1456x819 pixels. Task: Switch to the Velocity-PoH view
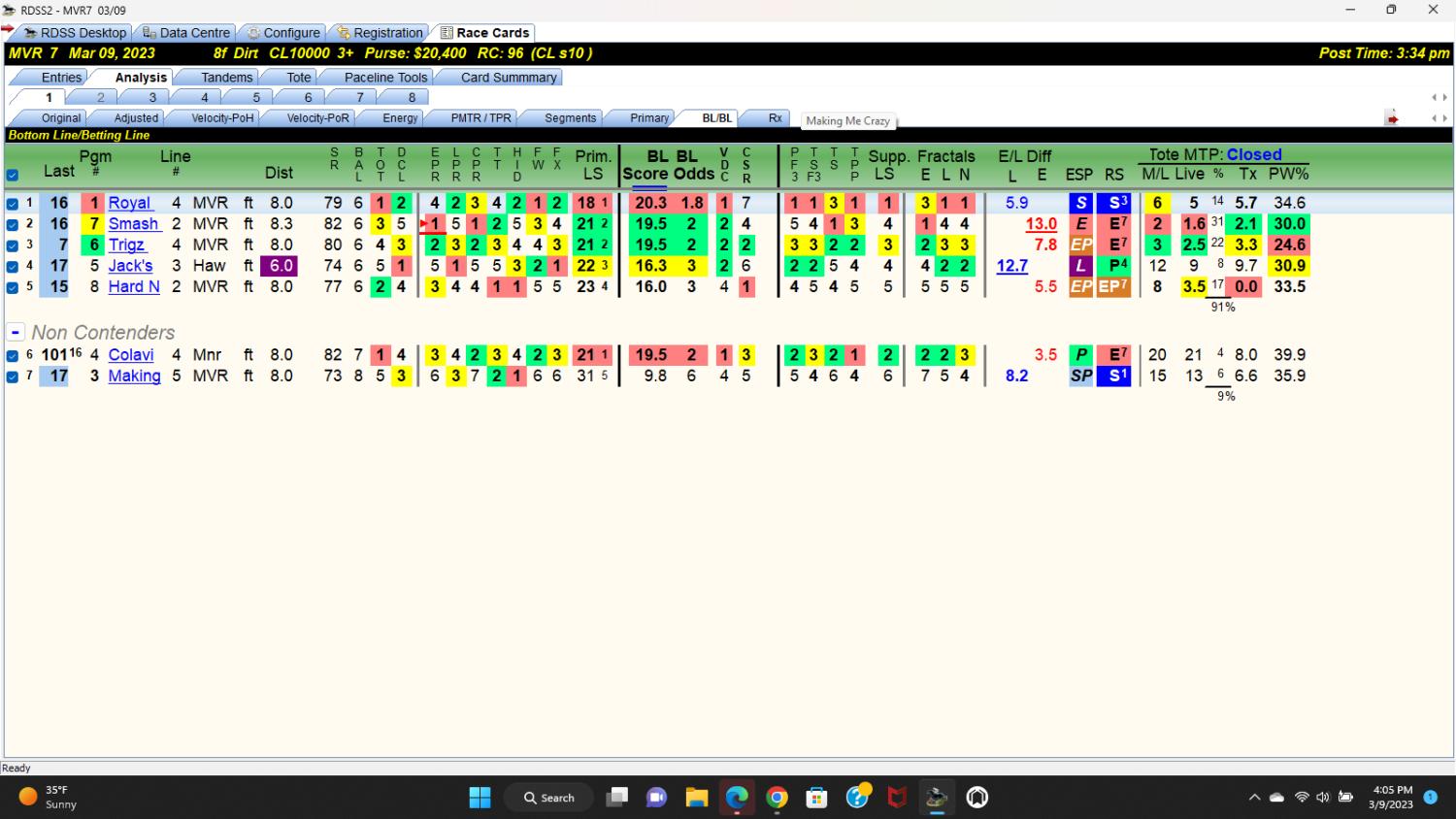pos(222,117)
